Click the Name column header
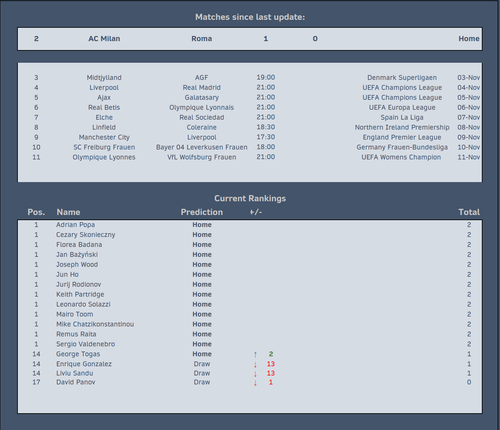 click(68, 212)
